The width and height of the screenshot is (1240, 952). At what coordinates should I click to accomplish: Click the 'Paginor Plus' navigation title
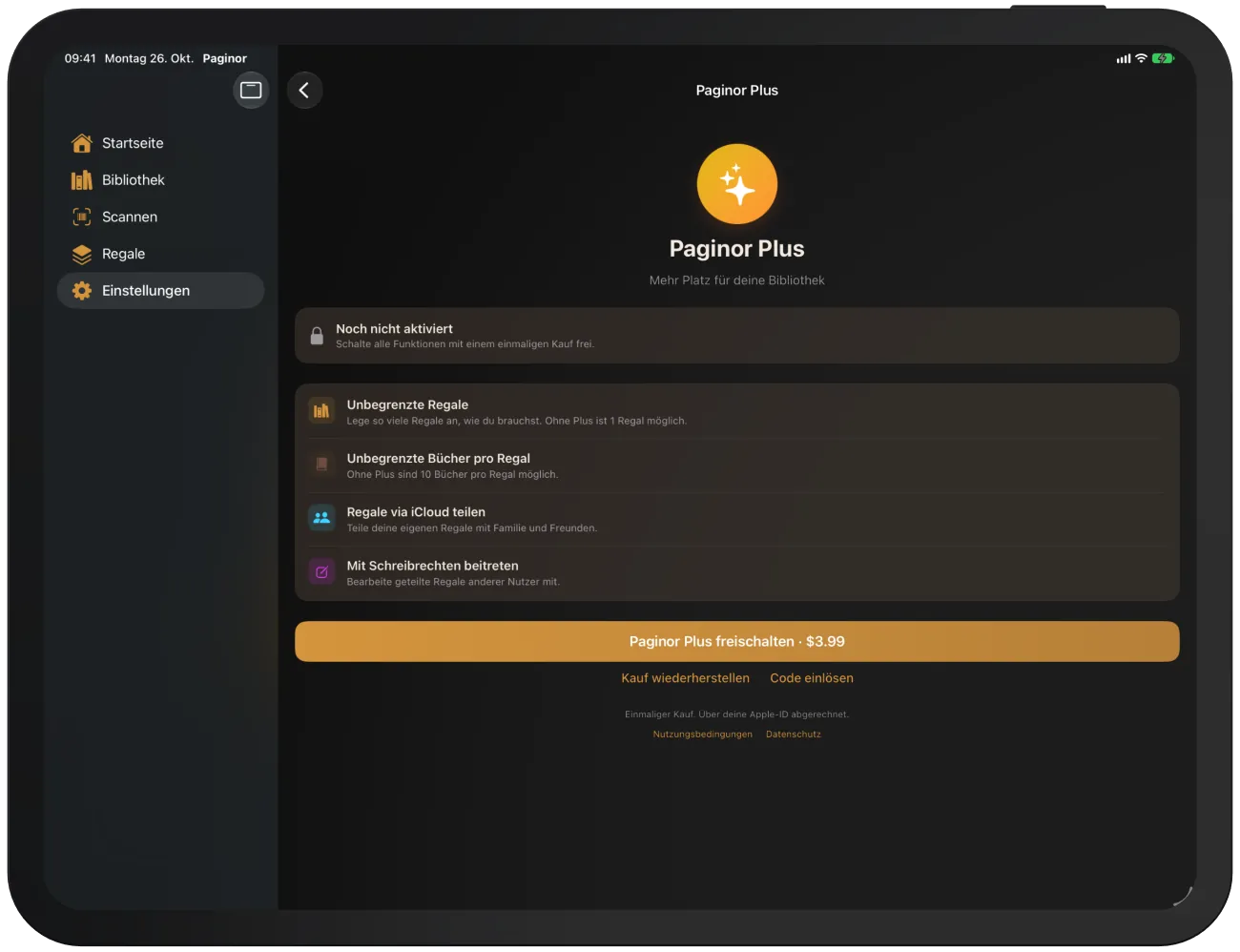[737, 91]
